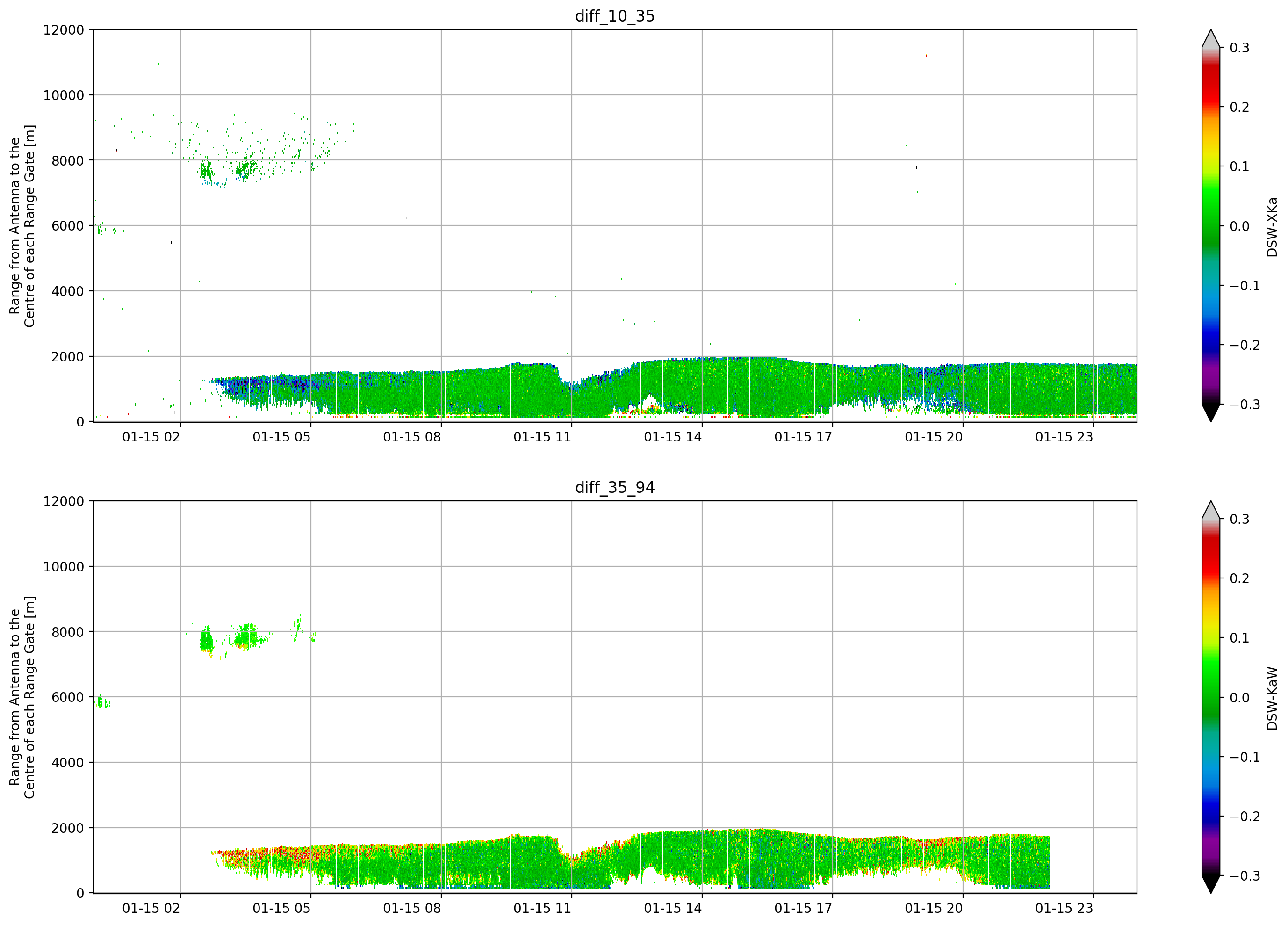This screenshot has height=925, width=1288.
Task: Click the diff_10_35 plot title
Action: (x=615, y=16)
